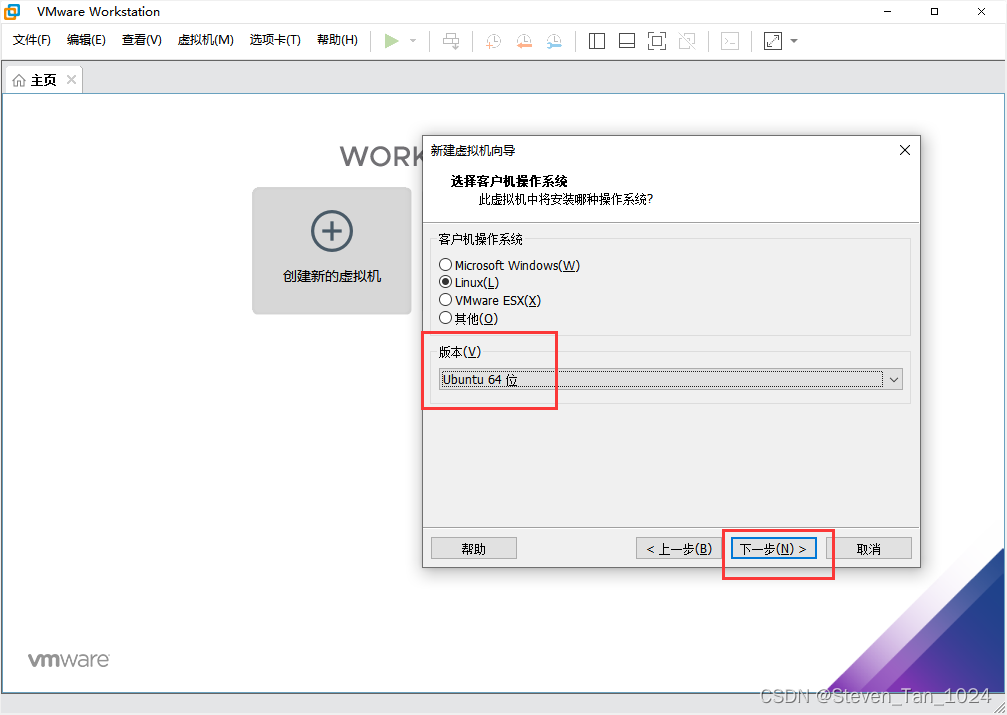The image size is (1007, 715).
Task: Click the unity mode toolbar icon
Action: 687,41
